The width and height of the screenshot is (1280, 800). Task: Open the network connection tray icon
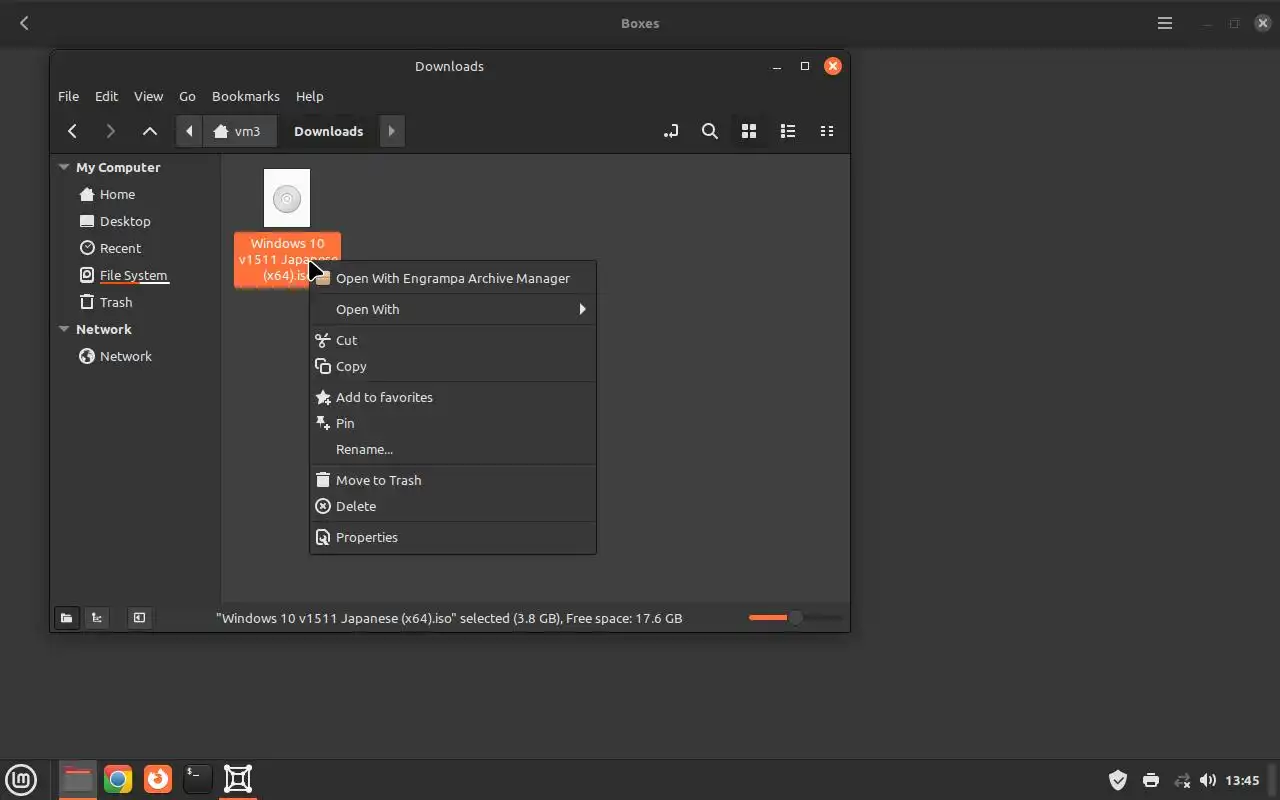(1182, 780)
